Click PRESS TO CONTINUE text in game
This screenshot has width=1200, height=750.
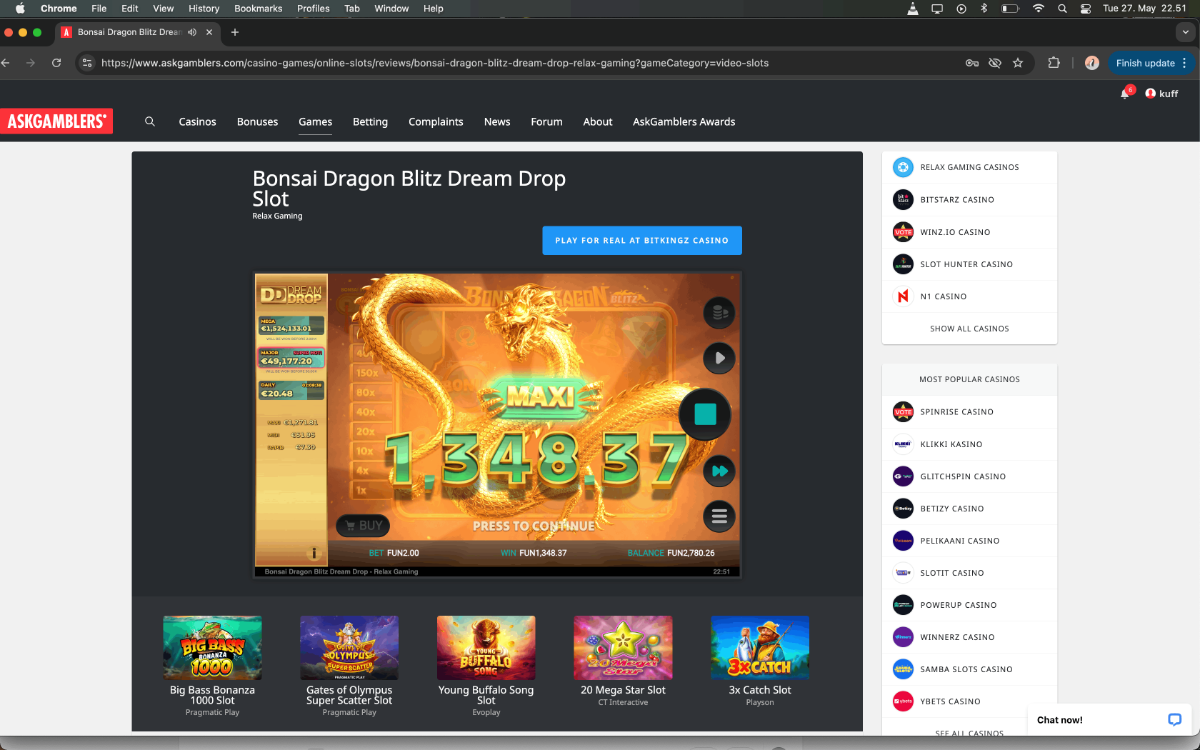point(534,526)
